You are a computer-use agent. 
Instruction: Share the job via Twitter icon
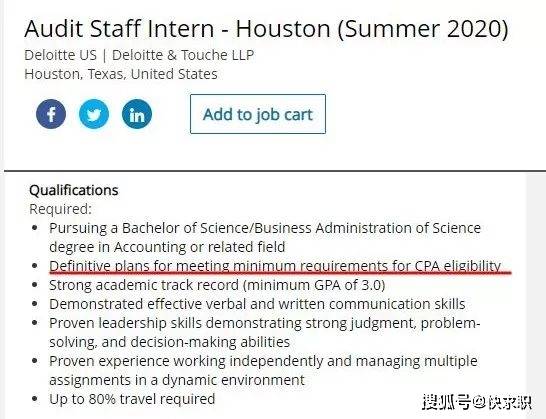(x=94, y=114)
